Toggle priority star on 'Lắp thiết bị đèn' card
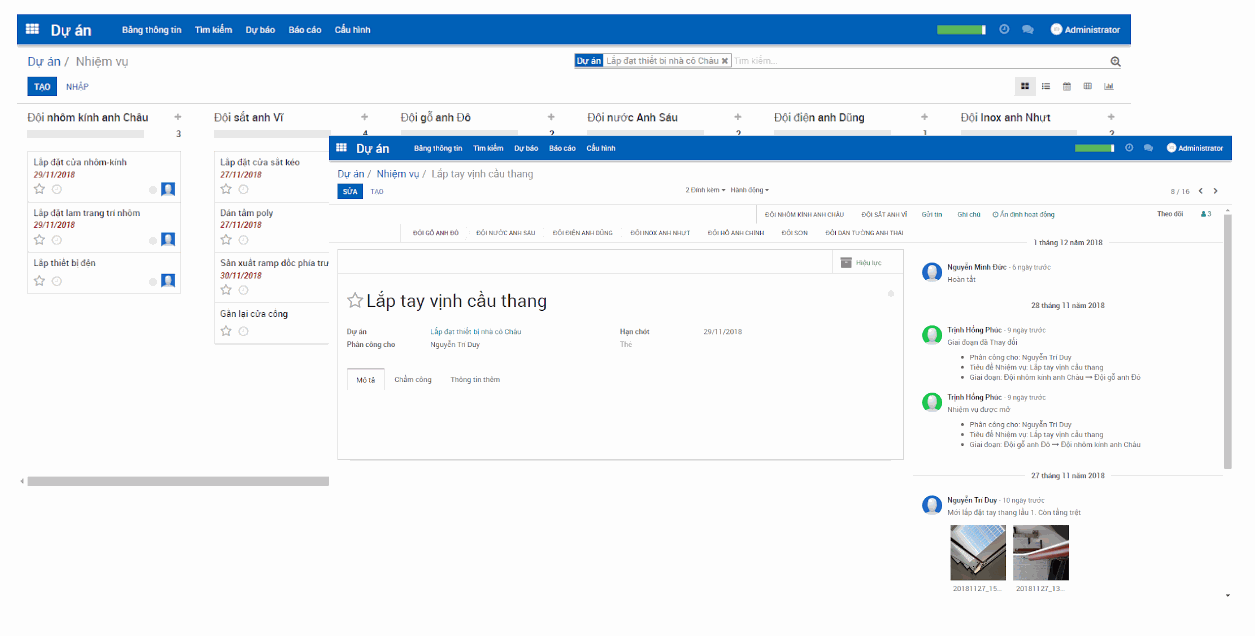The width and height of the screenshot is (1255, 636). (x=39, y=280)
